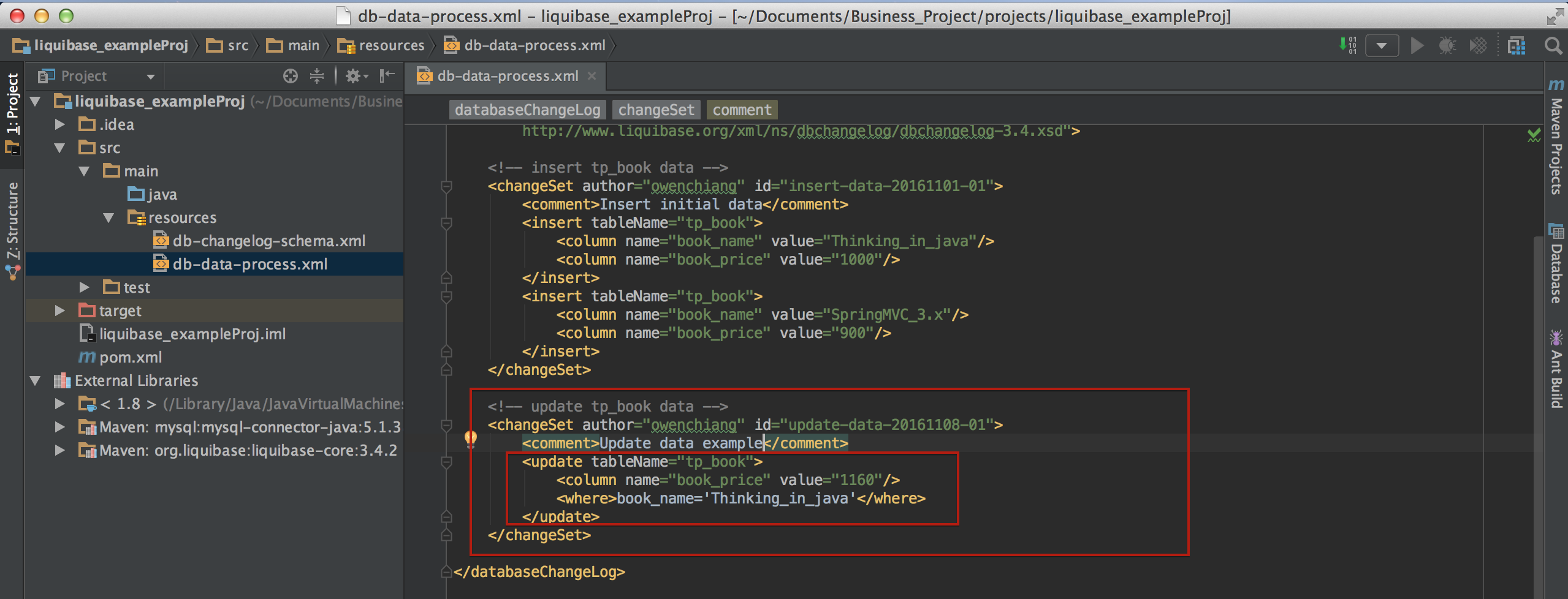This screenshot has height=599, width=1568.
Task: Click the target folder icon
Action: tap(87, 311)
